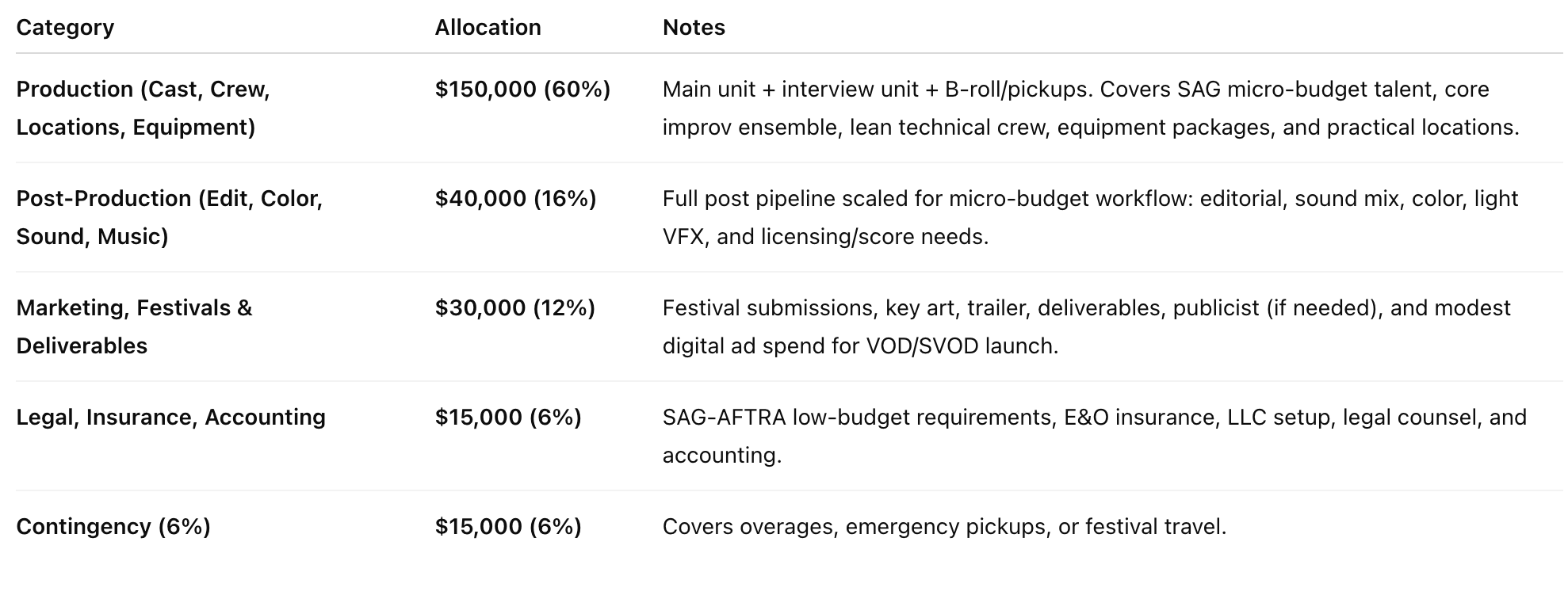Click the Notes column header
The height and width of the screenshot is (599, 1568).
tap(694, 28)
